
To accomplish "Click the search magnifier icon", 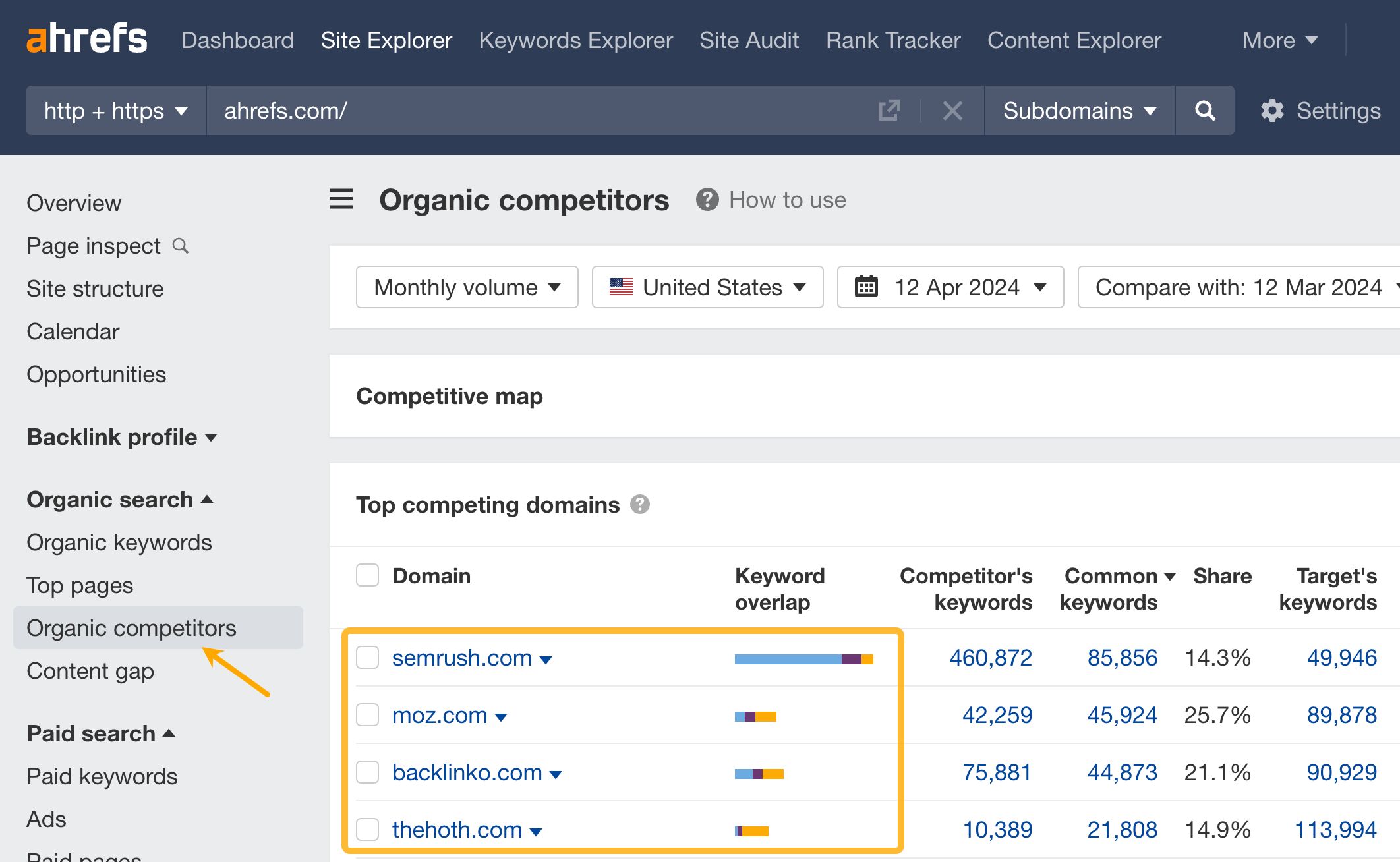I will click(x=1205, y=111).
